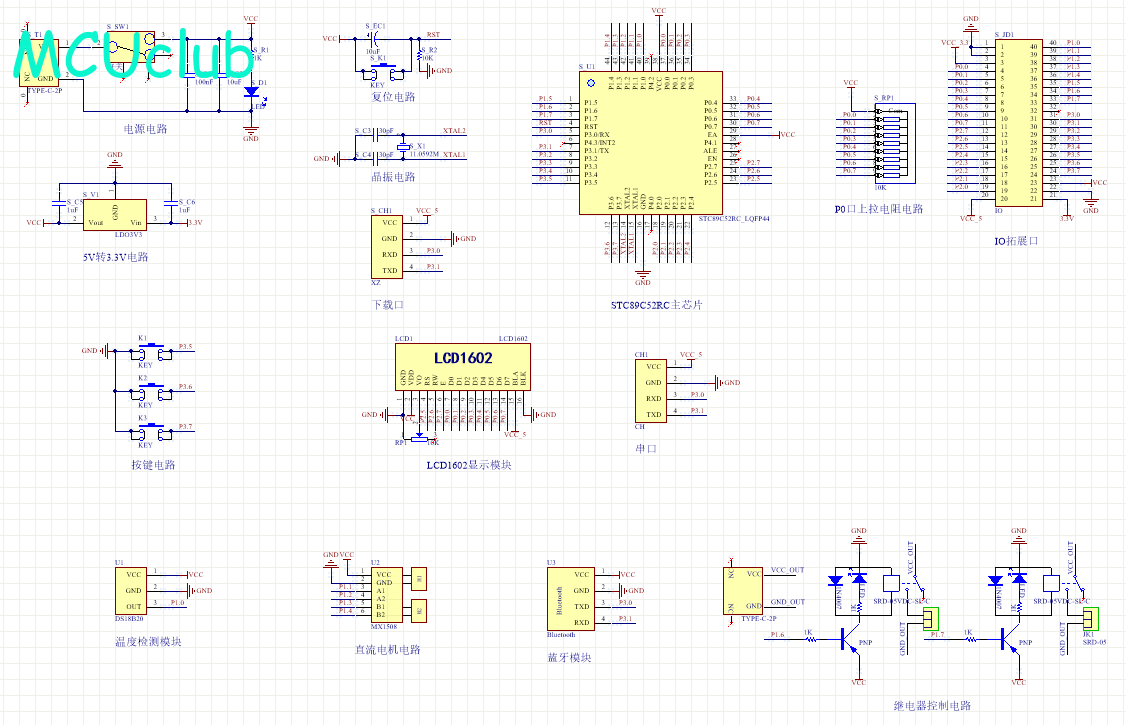Click the 电源电路 title label
This screenshot has width=1126, height=725.
click(x=146, y=129)
